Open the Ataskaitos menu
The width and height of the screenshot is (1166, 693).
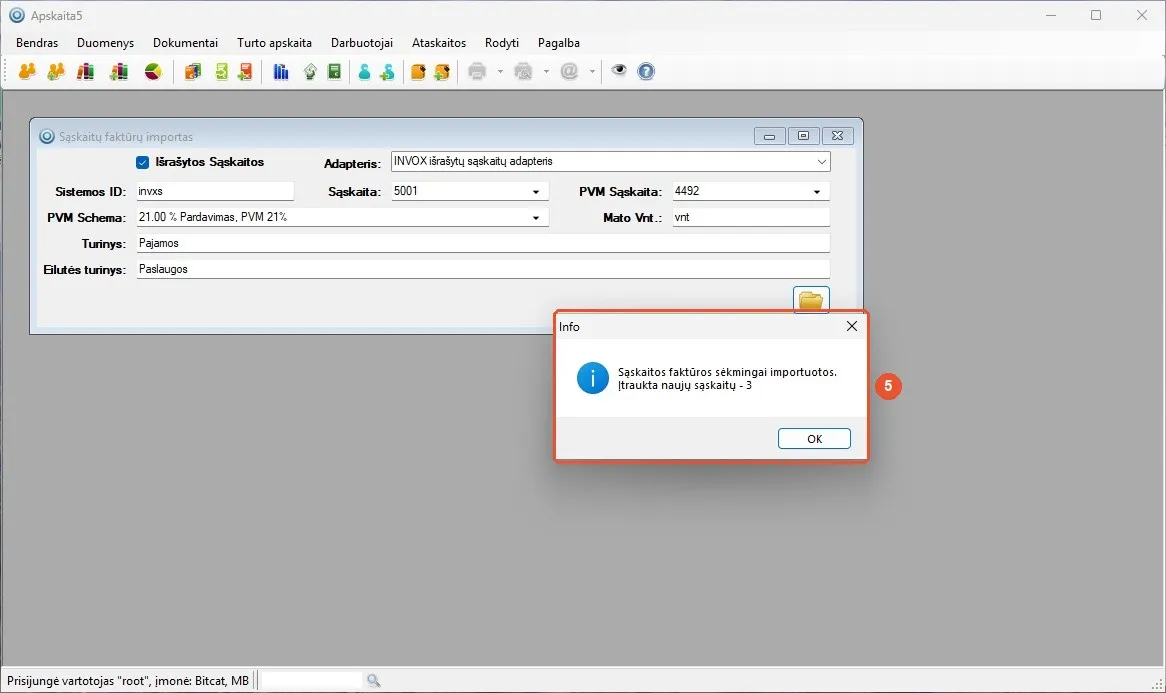tap(439, 43)
